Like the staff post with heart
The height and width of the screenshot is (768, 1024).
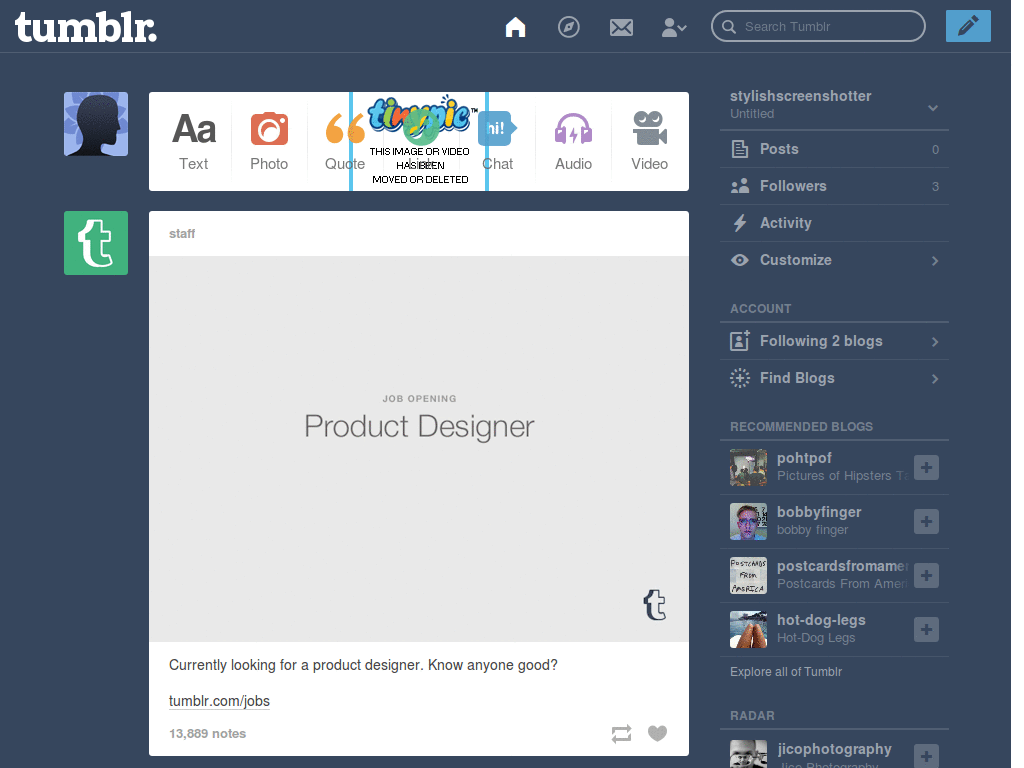[x=658, y=733]
